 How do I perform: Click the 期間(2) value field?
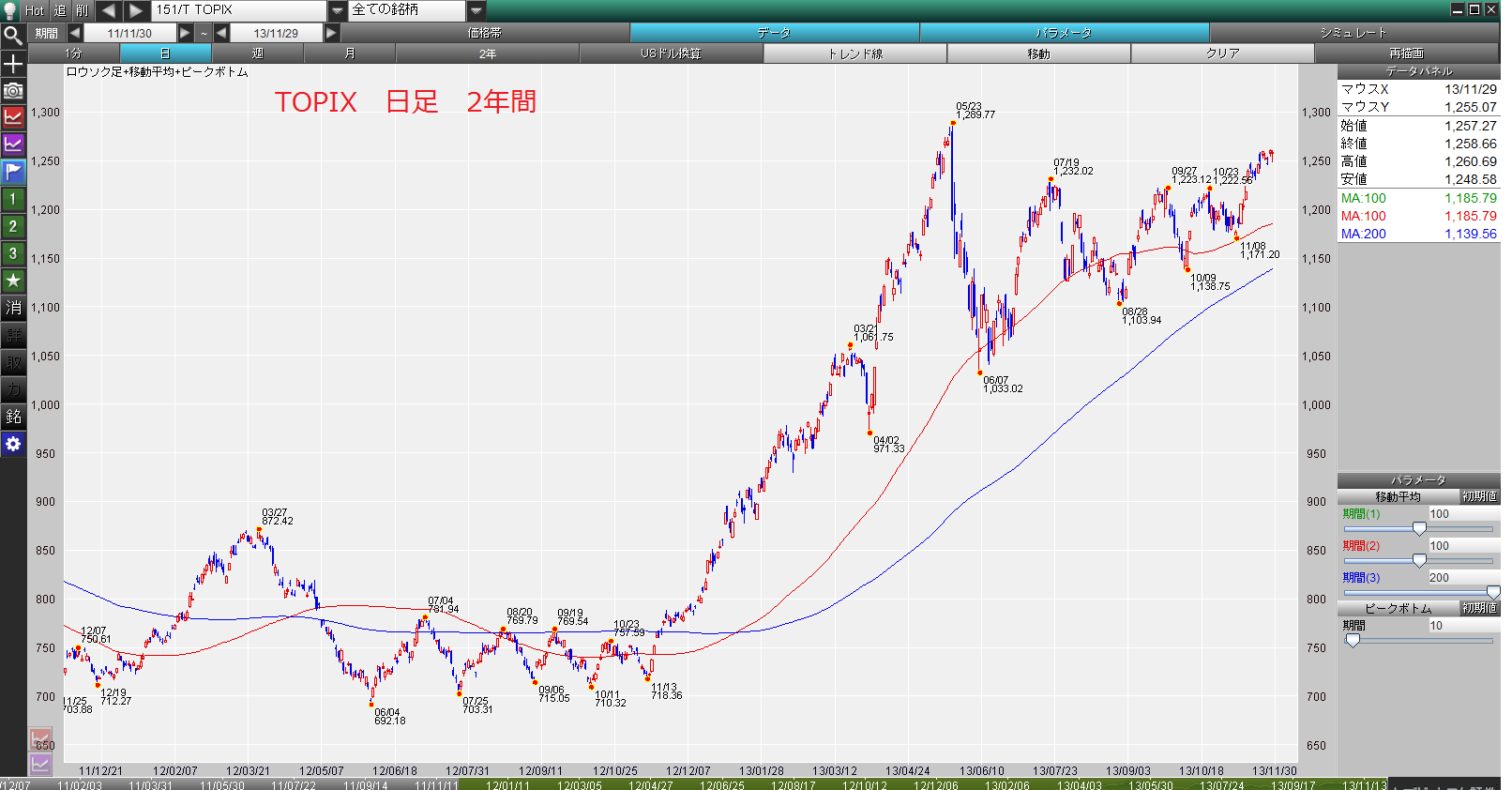[1463, 545]
